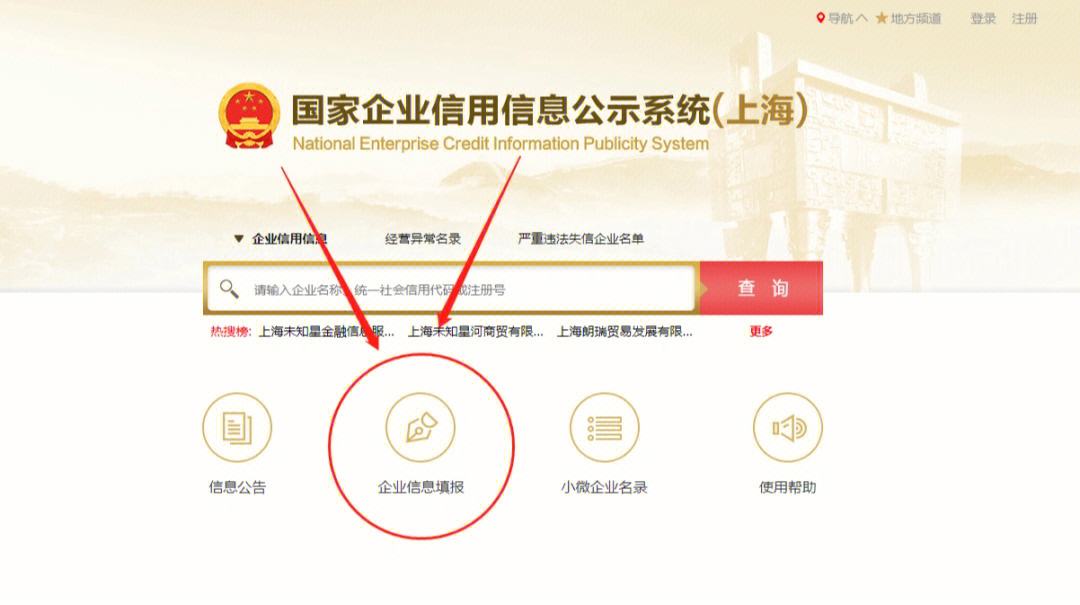The width and height of the screenshot is (1080, 605).
Task: Click the national emblem logo
Action: [249, 116]
